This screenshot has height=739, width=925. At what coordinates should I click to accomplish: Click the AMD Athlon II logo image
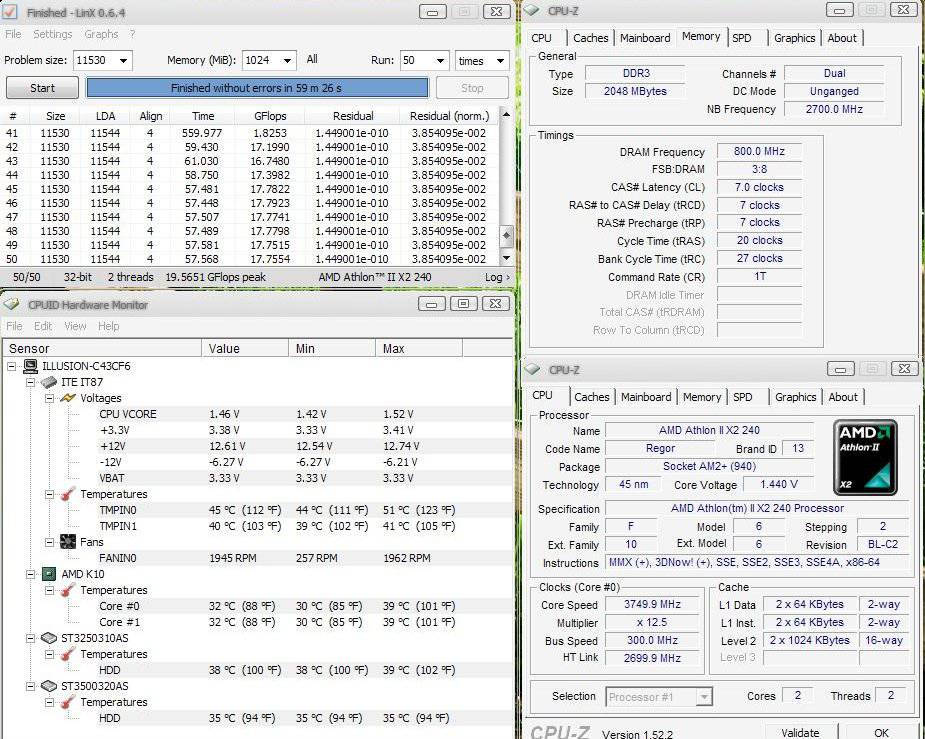pos(865,457)
